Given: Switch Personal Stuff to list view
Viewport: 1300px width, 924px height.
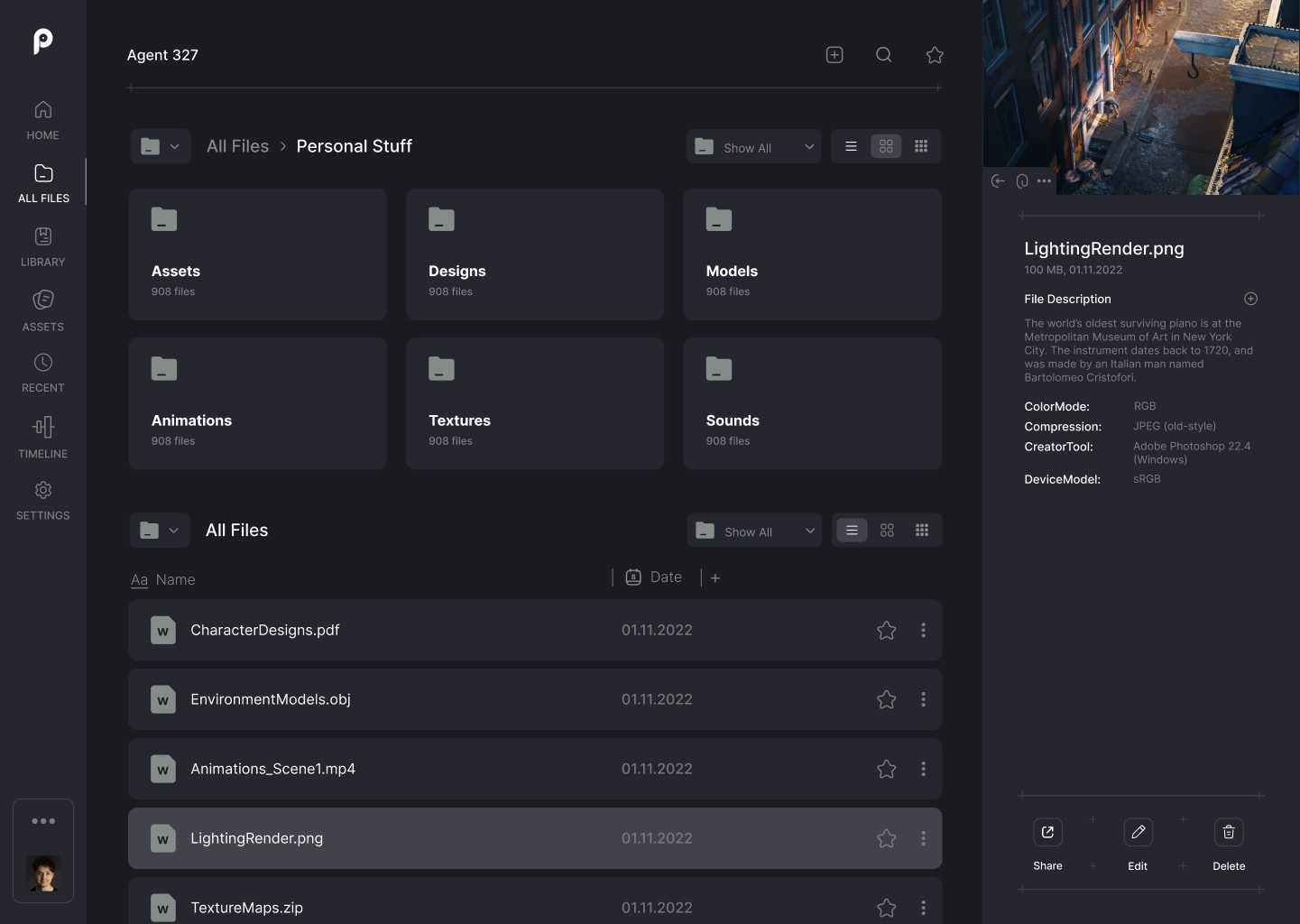Looking at the screenshot, I should [x=851, y=146].
